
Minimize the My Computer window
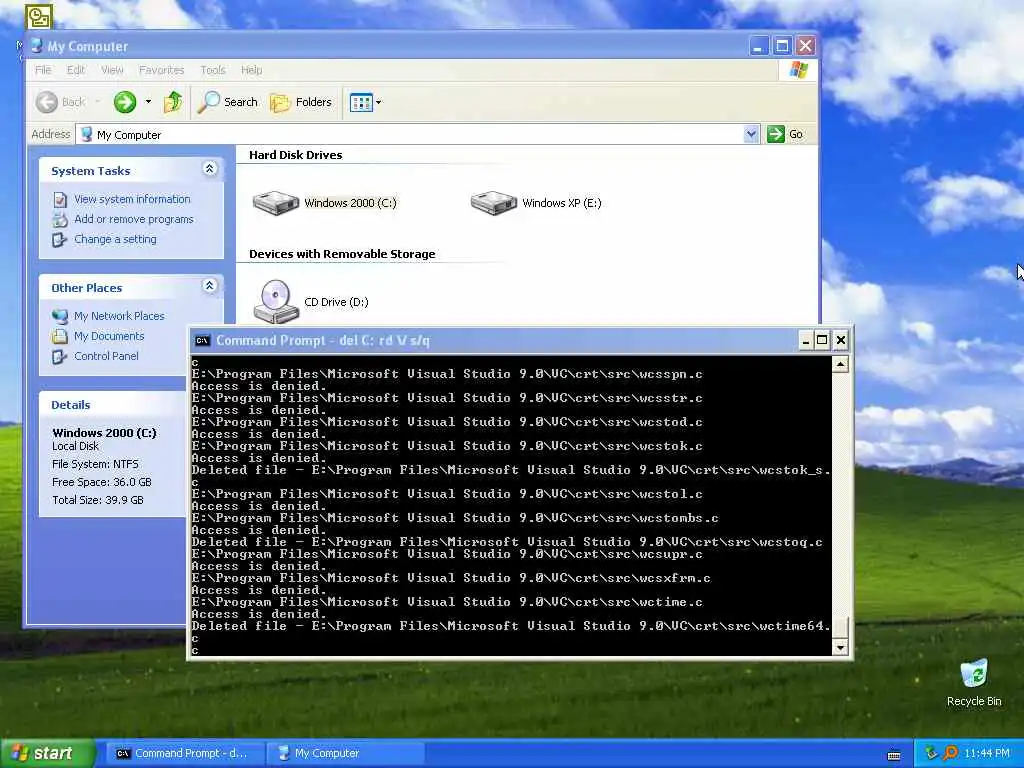pos(758,46)
